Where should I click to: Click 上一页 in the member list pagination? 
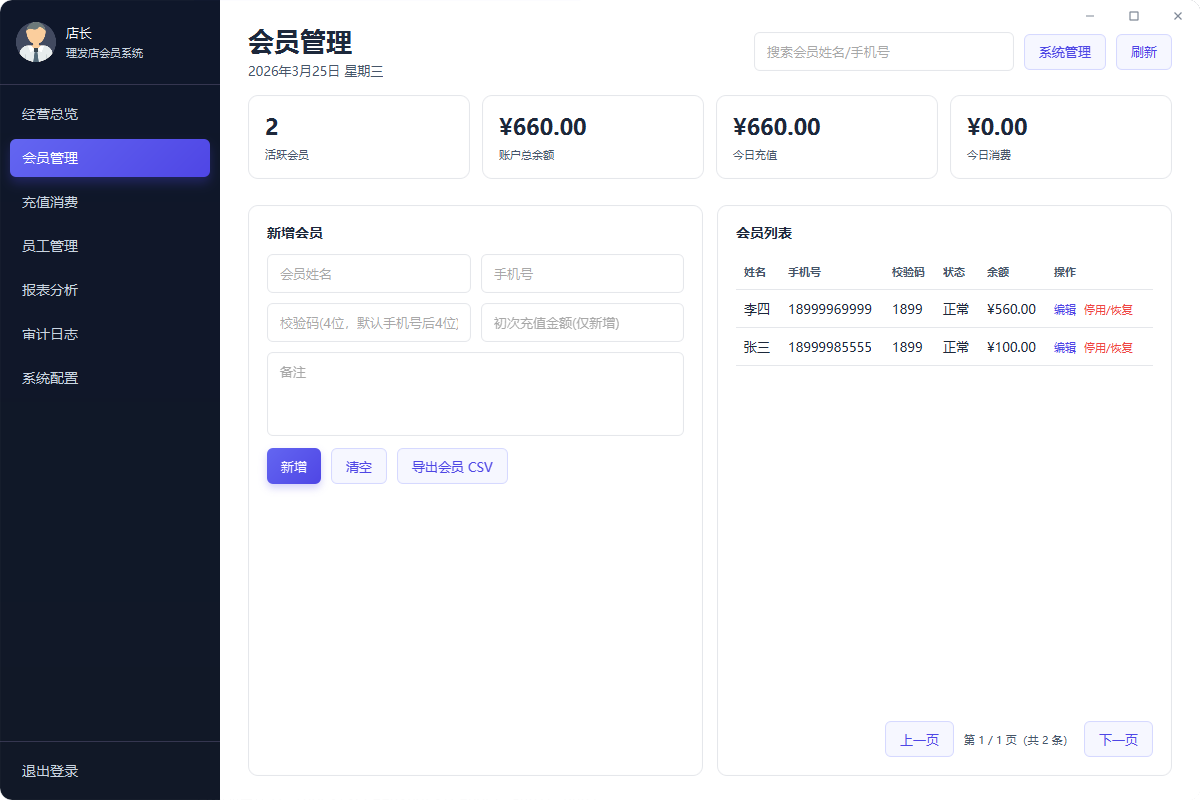tap(918, 739)
